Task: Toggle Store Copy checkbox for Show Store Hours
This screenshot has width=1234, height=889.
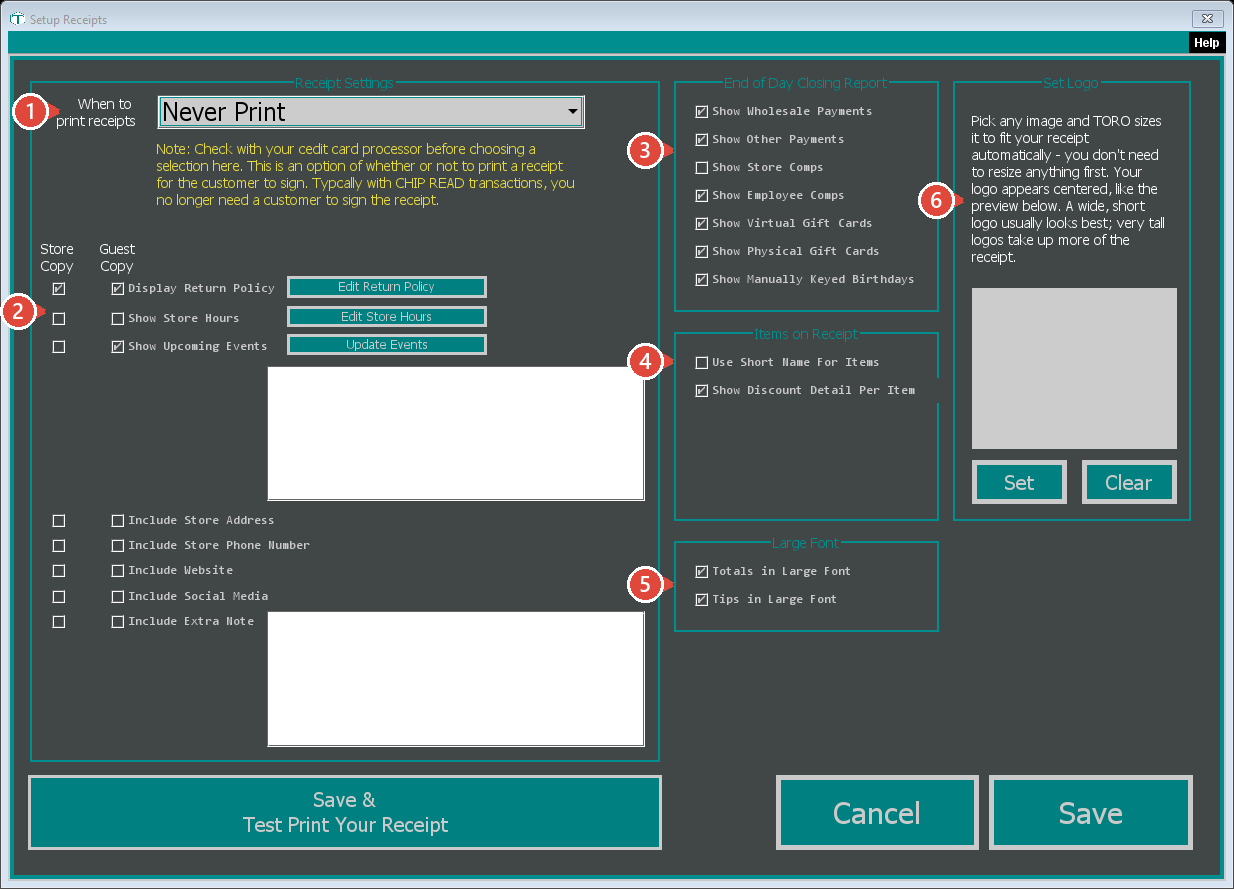Action: [x=59, y=319]
